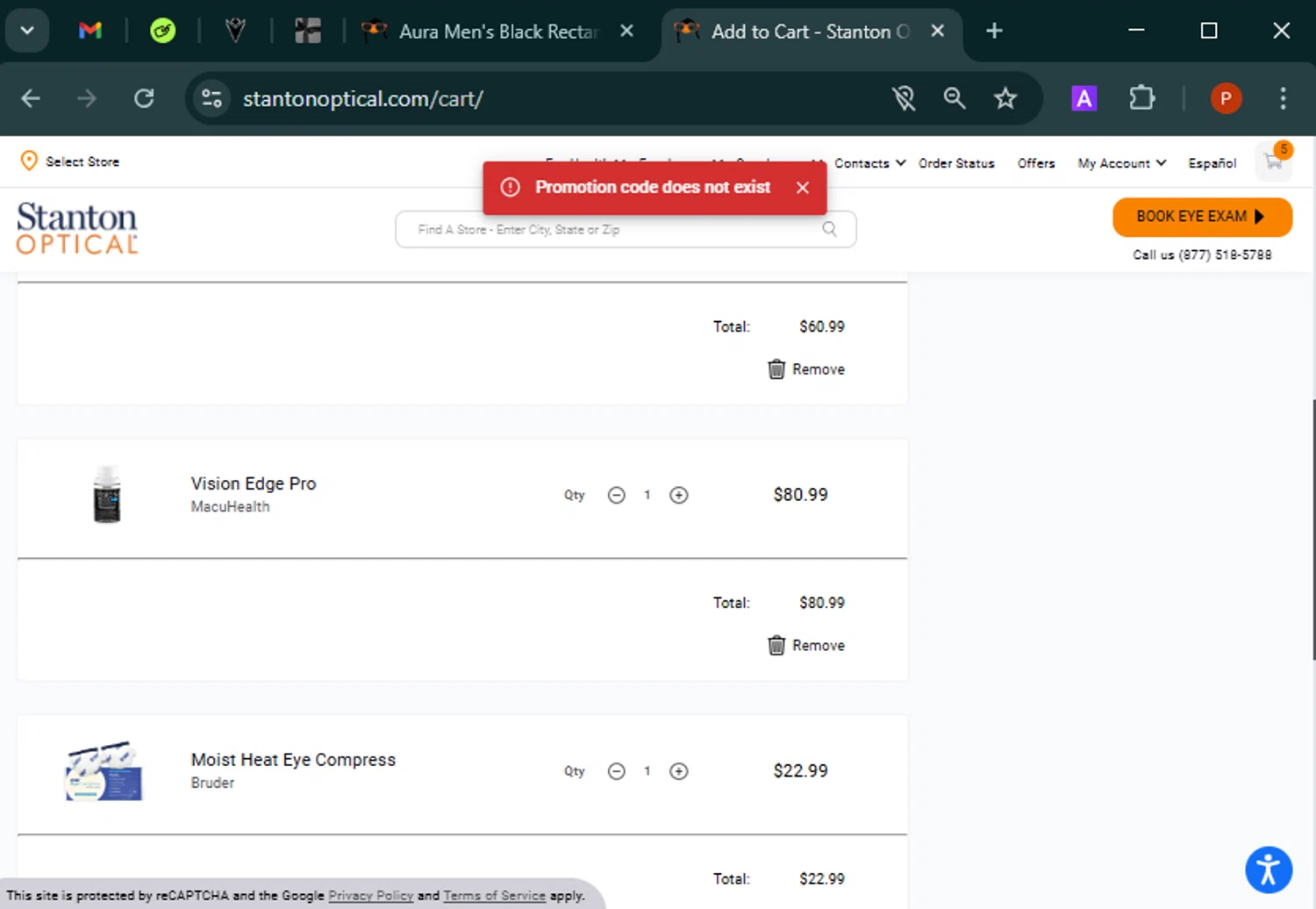Switch to Aura Men's Black Rectangle tab
This screenshot has height=909, width=1316.
[x=497, y=32]
